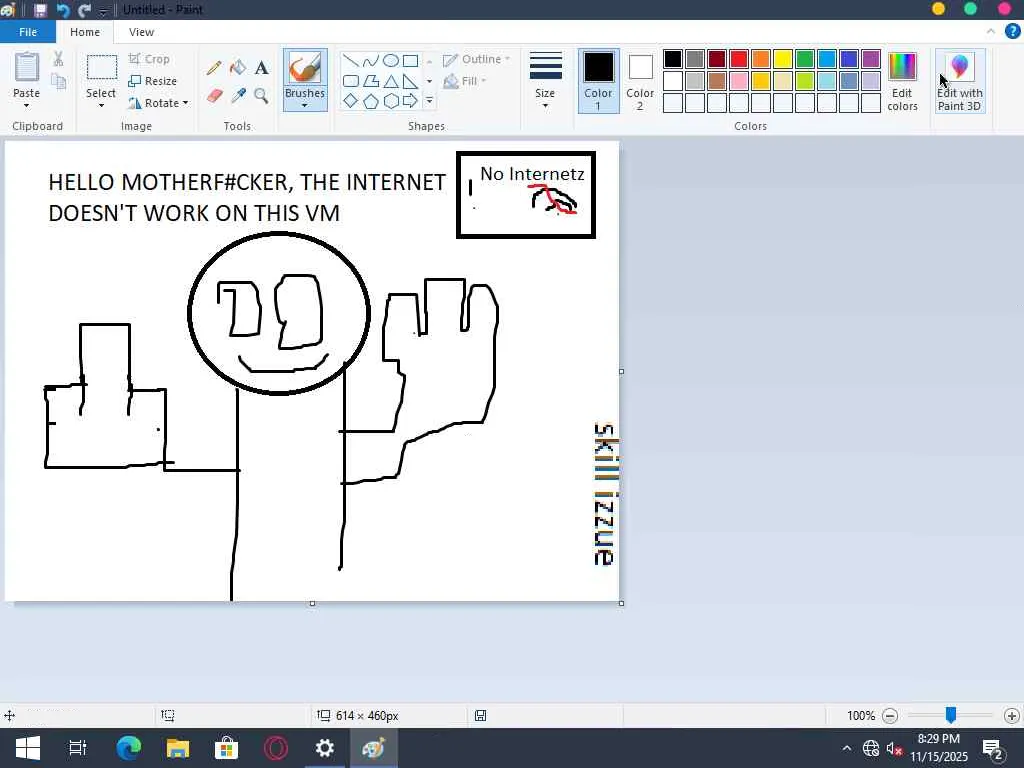Choose the Oval shape
The width and height of the screenshot is (1024, 768).
pos(391,61)
